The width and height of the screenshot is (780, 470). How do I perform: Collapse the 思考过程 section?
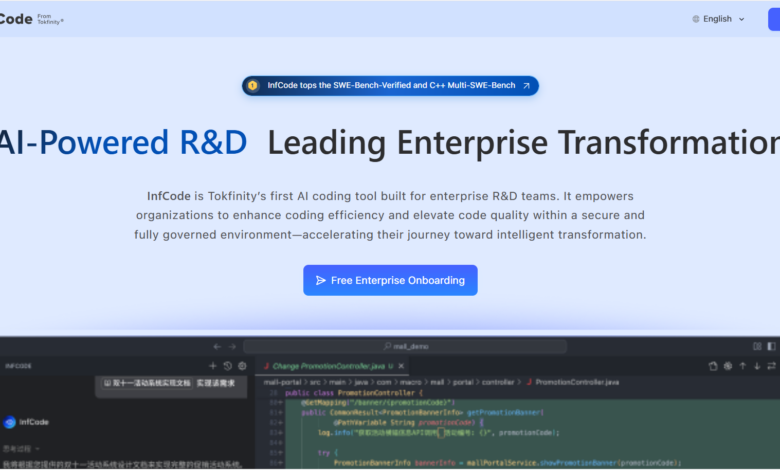coord(21,449)
